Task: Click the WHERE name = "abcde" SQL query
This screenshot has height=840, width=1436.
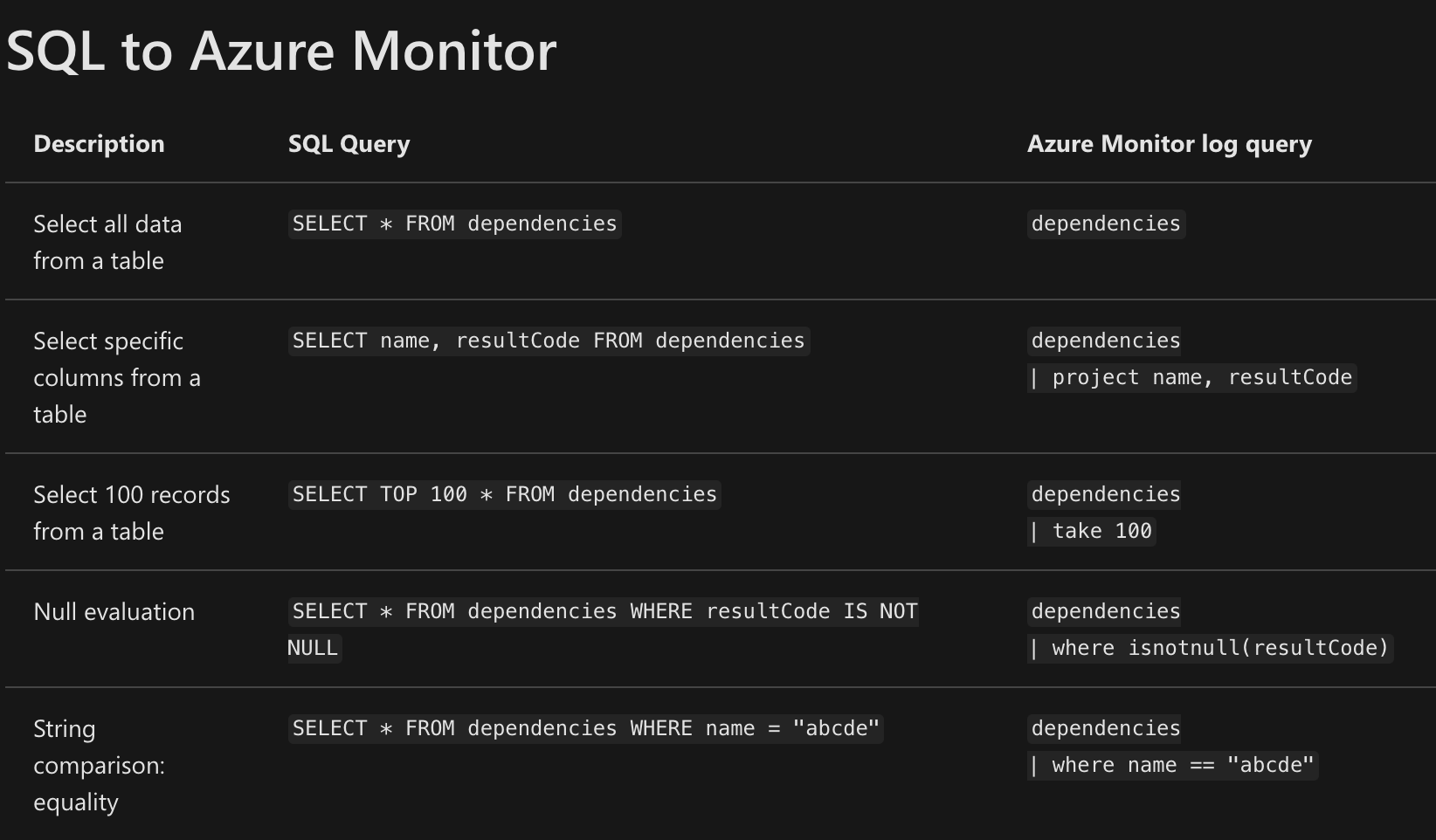Action: (x=586, y=728)
